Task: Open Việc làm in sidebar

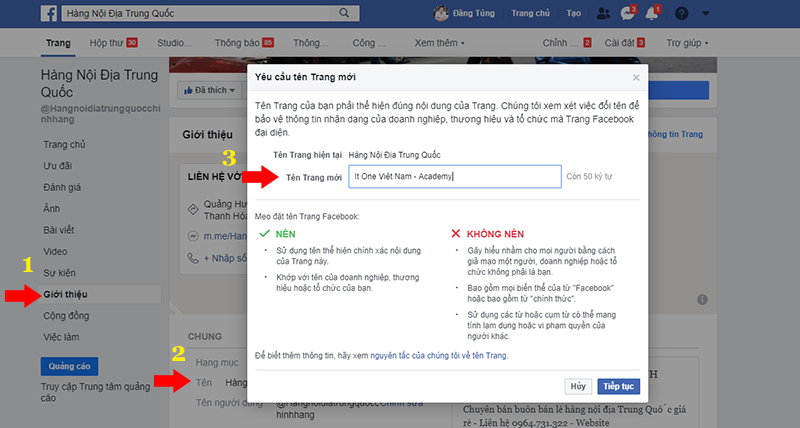Action: pyautogui.click(x=61, y=337)
